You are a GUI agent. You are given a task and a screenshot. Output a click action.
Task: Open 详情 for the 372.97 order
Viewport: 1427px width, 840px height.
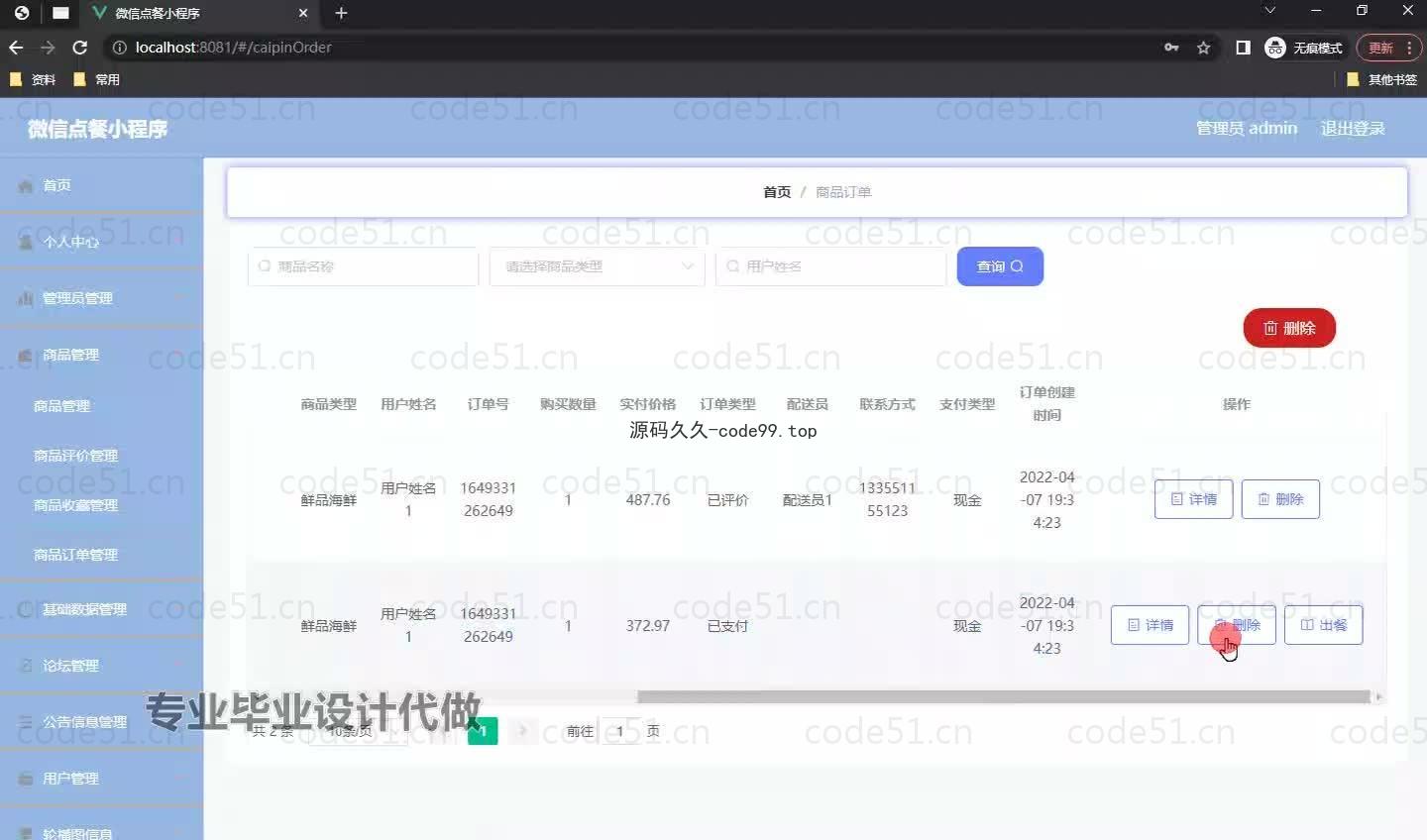click(1150, 625)
